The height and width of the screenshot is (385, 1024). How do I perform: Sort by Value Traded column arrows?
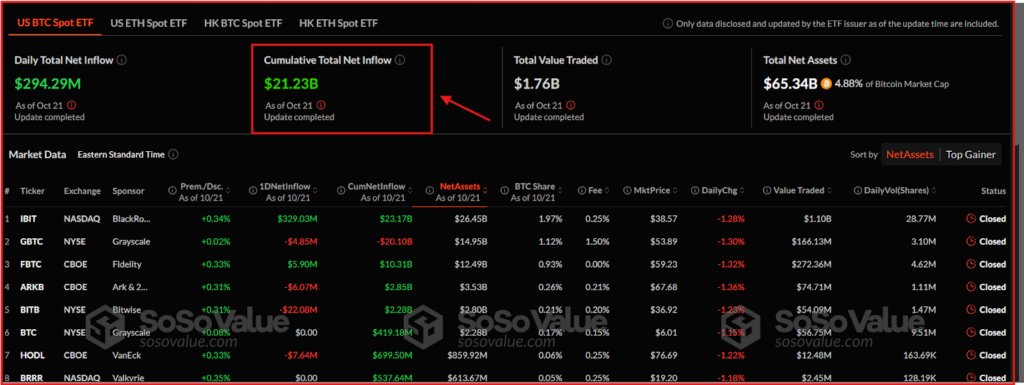[x=829, y=191]
